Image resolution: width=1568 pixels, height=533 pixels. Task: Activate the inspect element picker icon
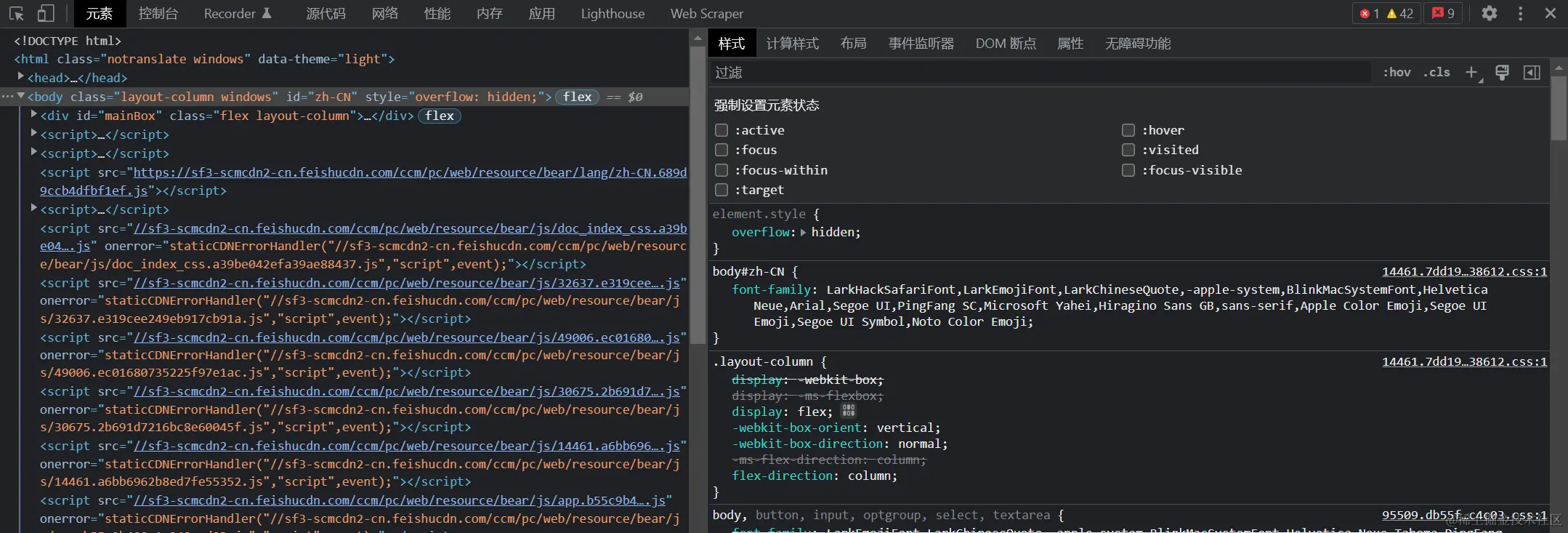16,13
